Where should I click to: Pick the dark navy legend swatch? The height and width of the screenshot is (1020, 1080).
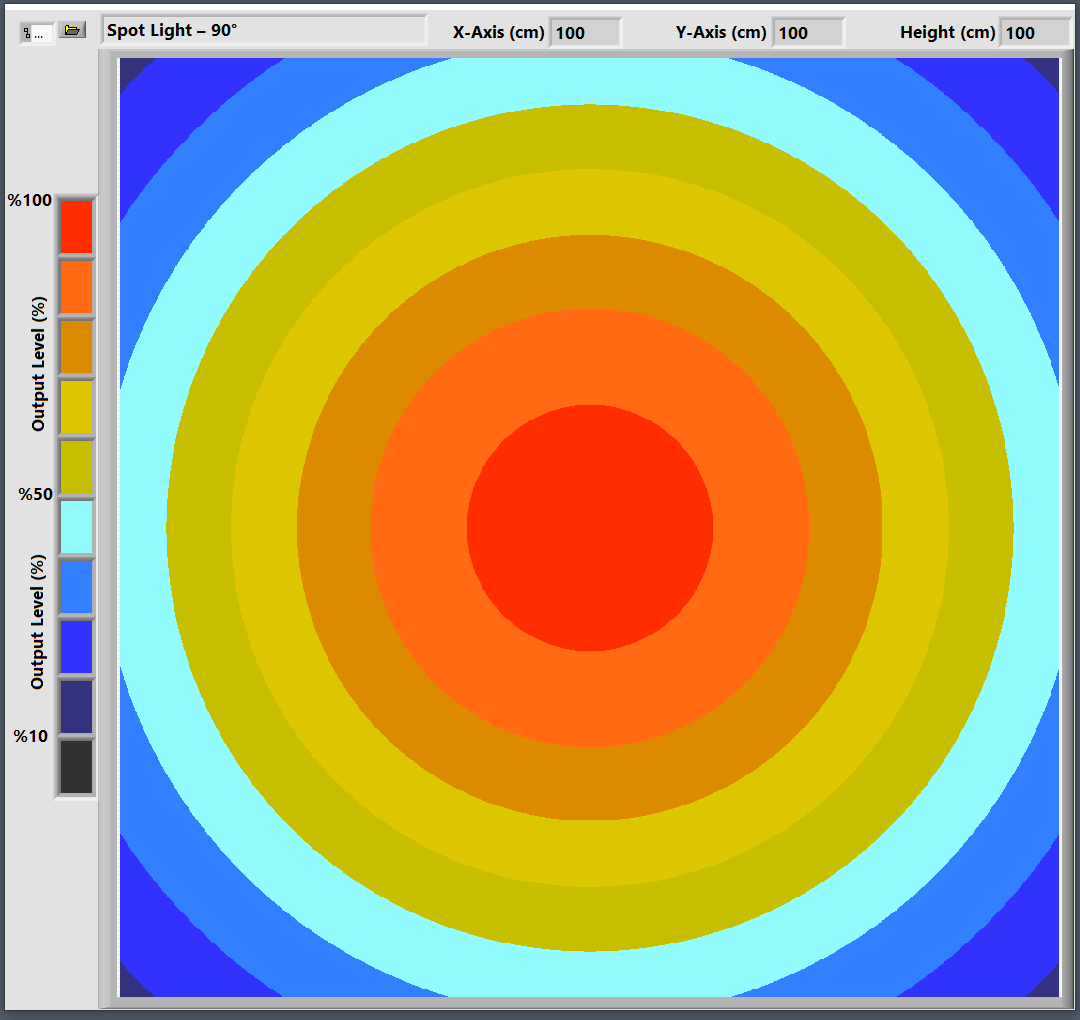pos(76,707)
